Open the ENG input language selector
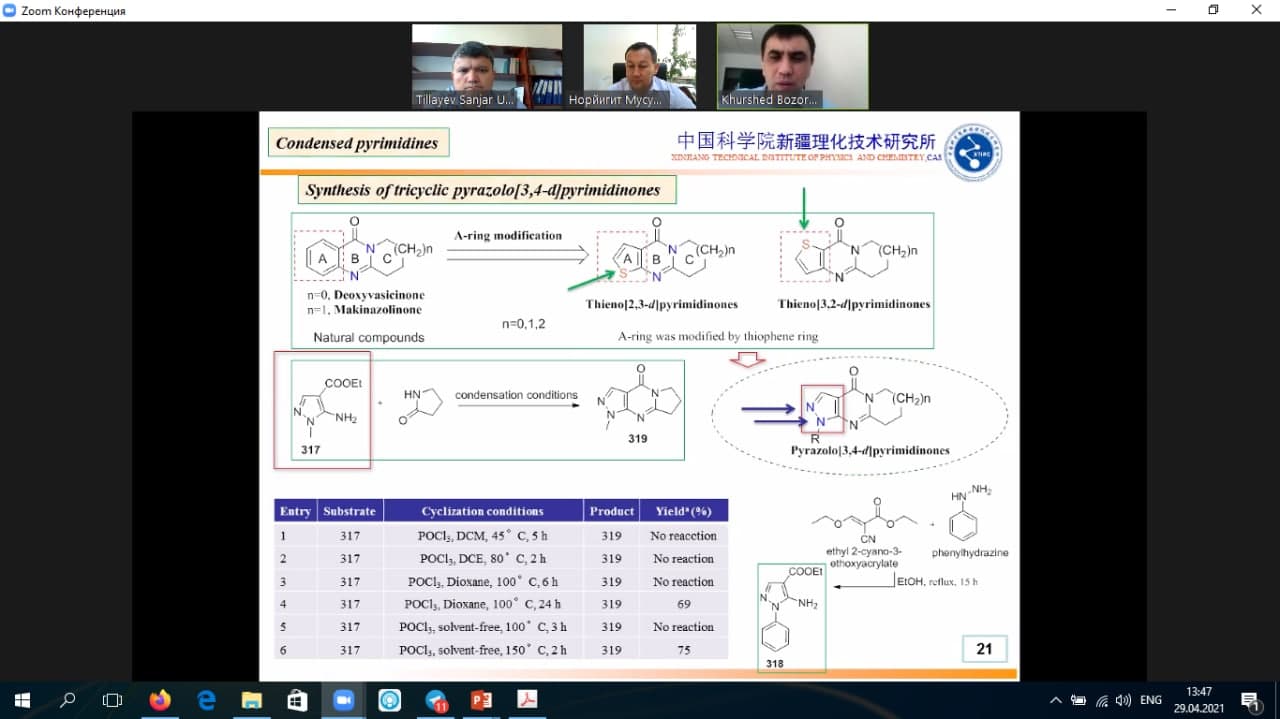 point(1151,700)
